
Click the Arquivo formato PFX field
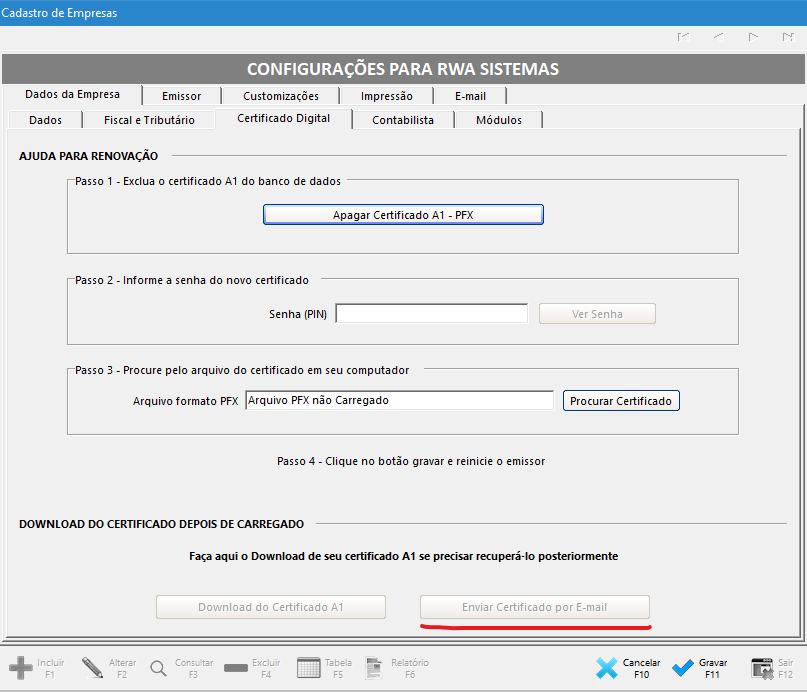pyautogui.click(x=399, y=400)
